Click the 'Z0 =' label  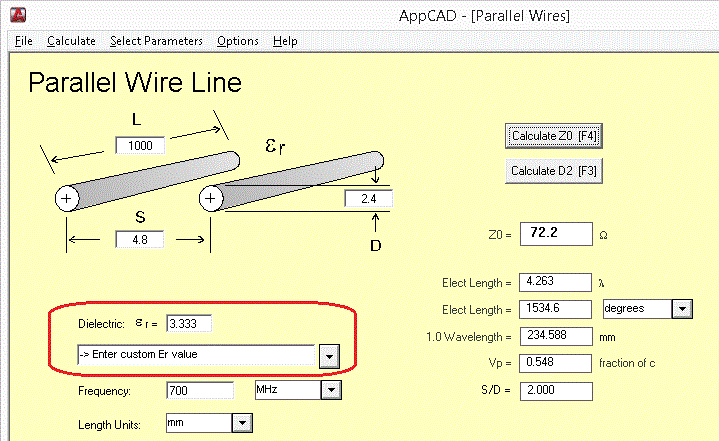click(x=499, y=235)
